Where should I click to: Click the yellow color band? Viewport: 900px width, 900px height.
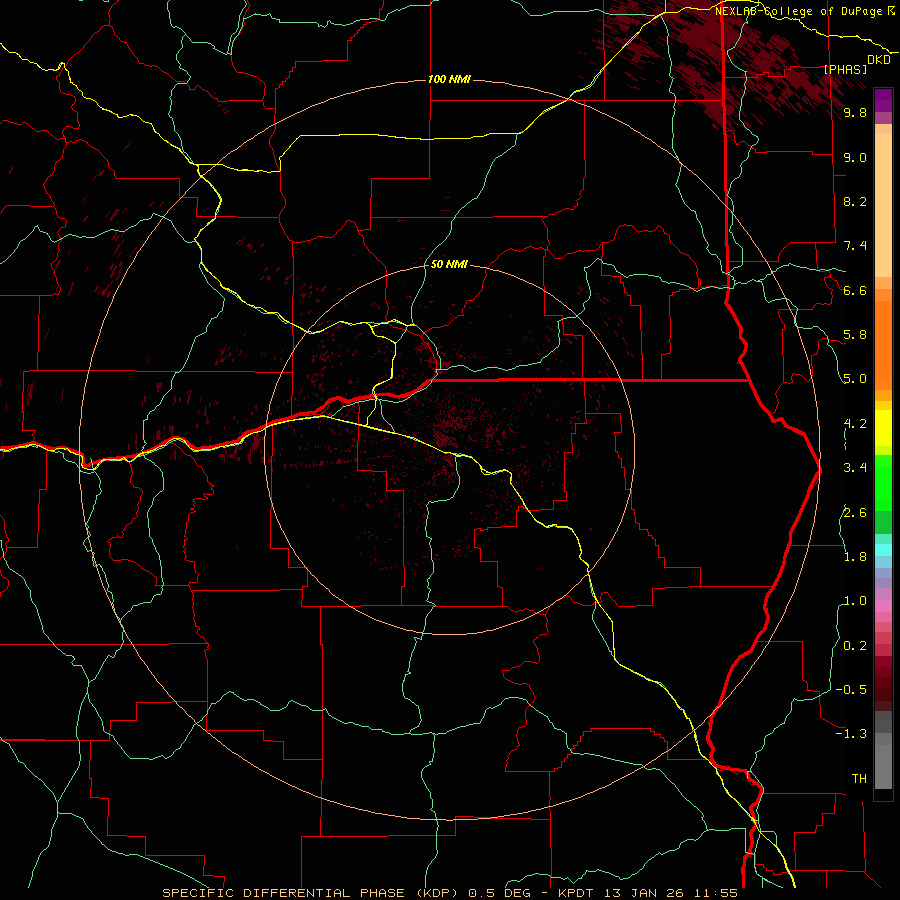tap(883, 428)
